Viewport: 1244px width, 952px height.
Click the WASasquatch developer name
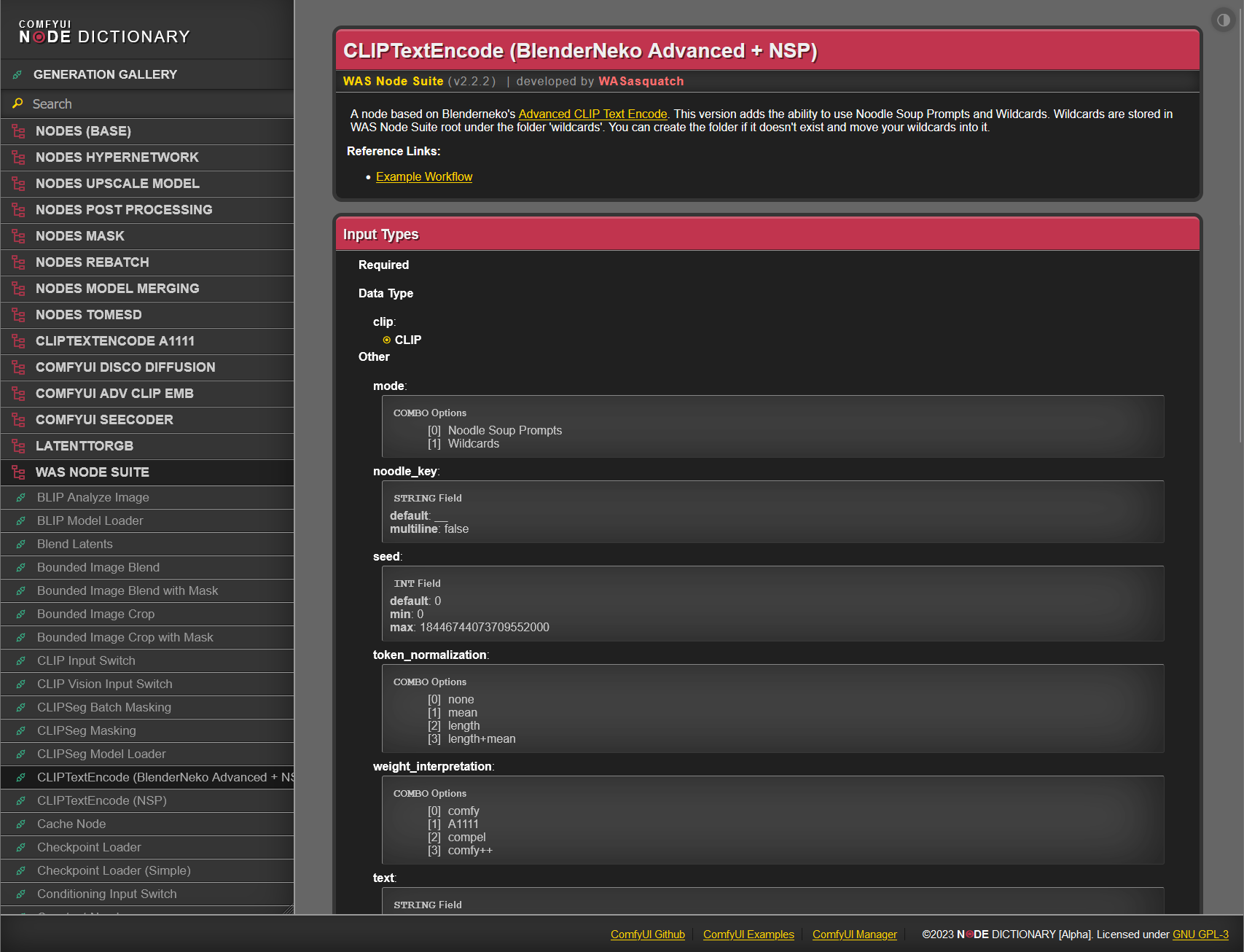tap(641, 81)
